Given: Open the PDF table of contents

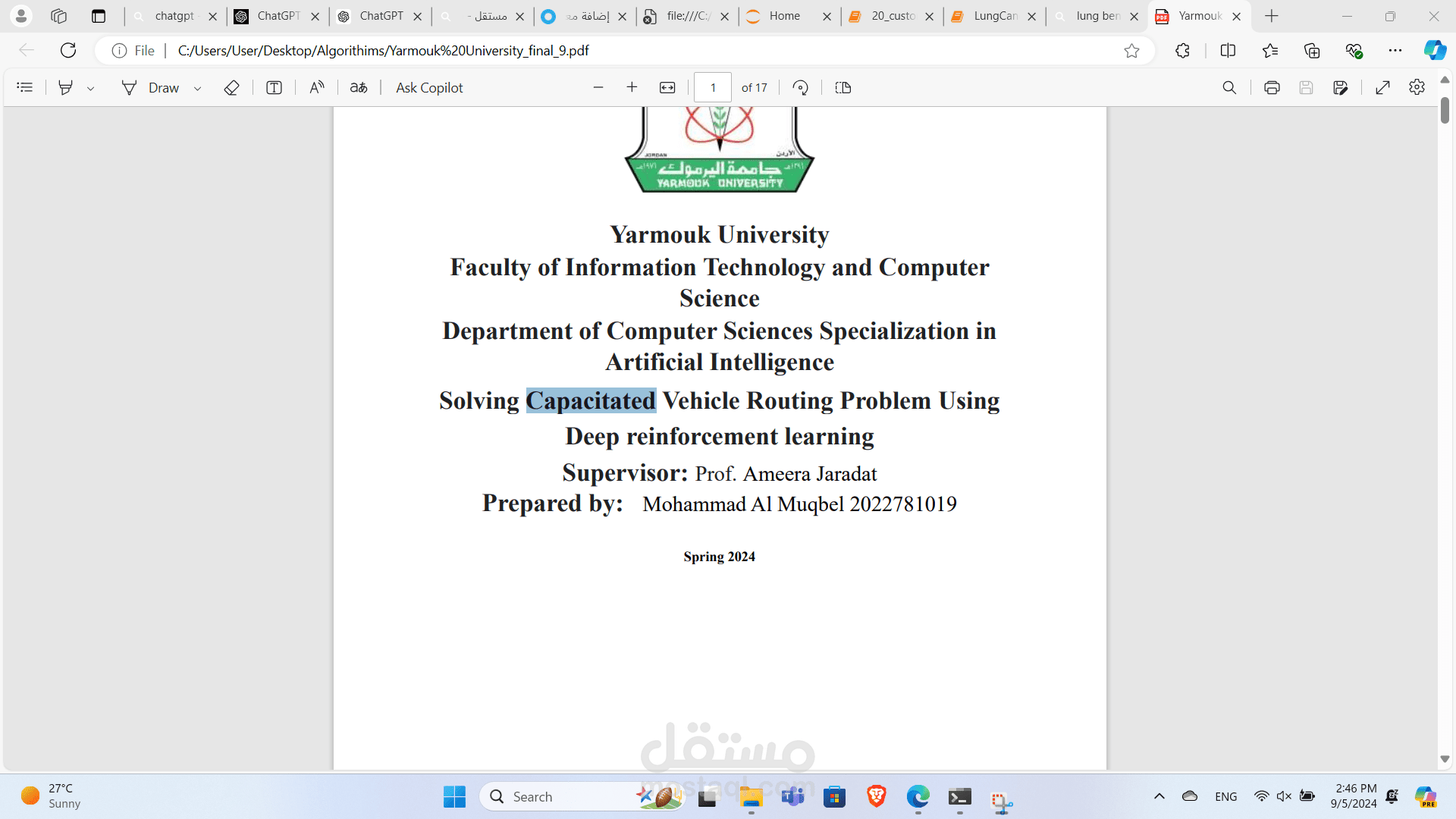Looking at the screenshot, I should [24, 88].
